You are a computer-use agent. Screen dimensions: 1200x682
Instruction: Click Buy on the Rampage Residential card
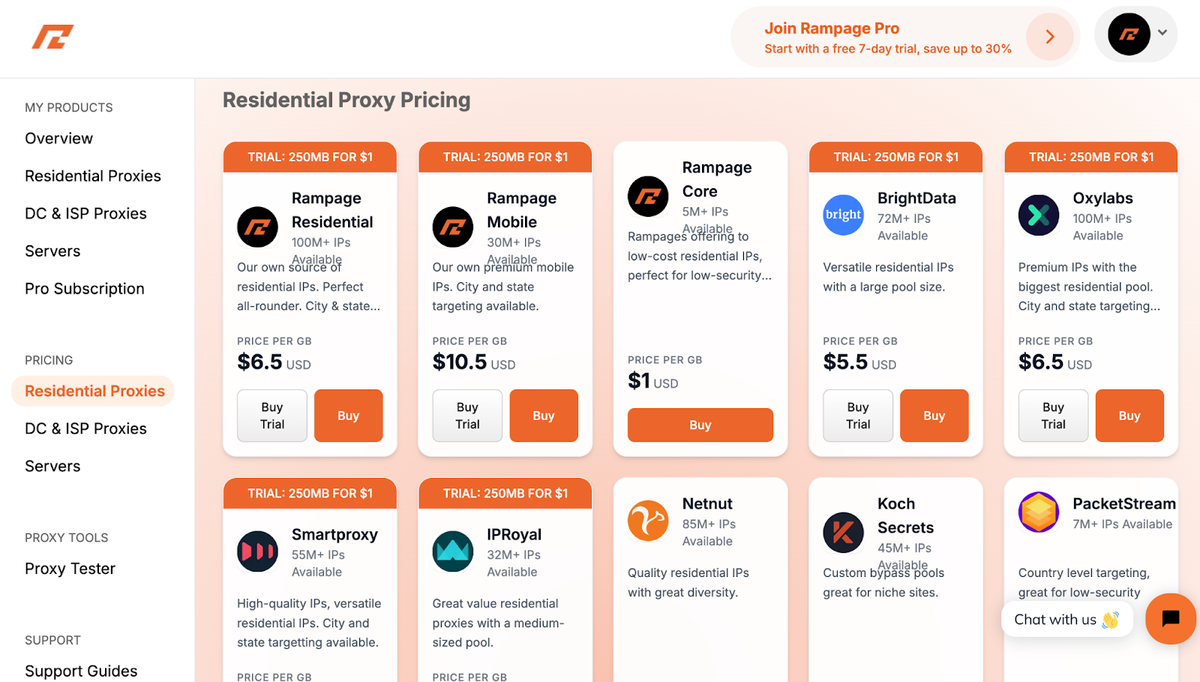(x=348, y=415)
